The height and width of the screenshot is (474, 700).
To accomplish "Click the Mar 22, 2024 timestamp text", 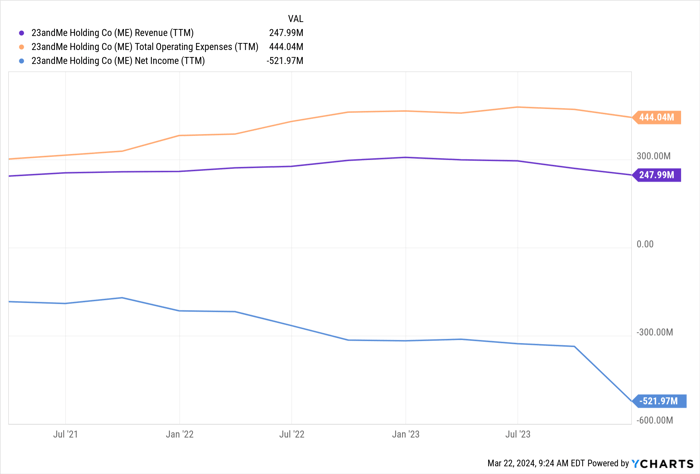I will pos(536,464).
